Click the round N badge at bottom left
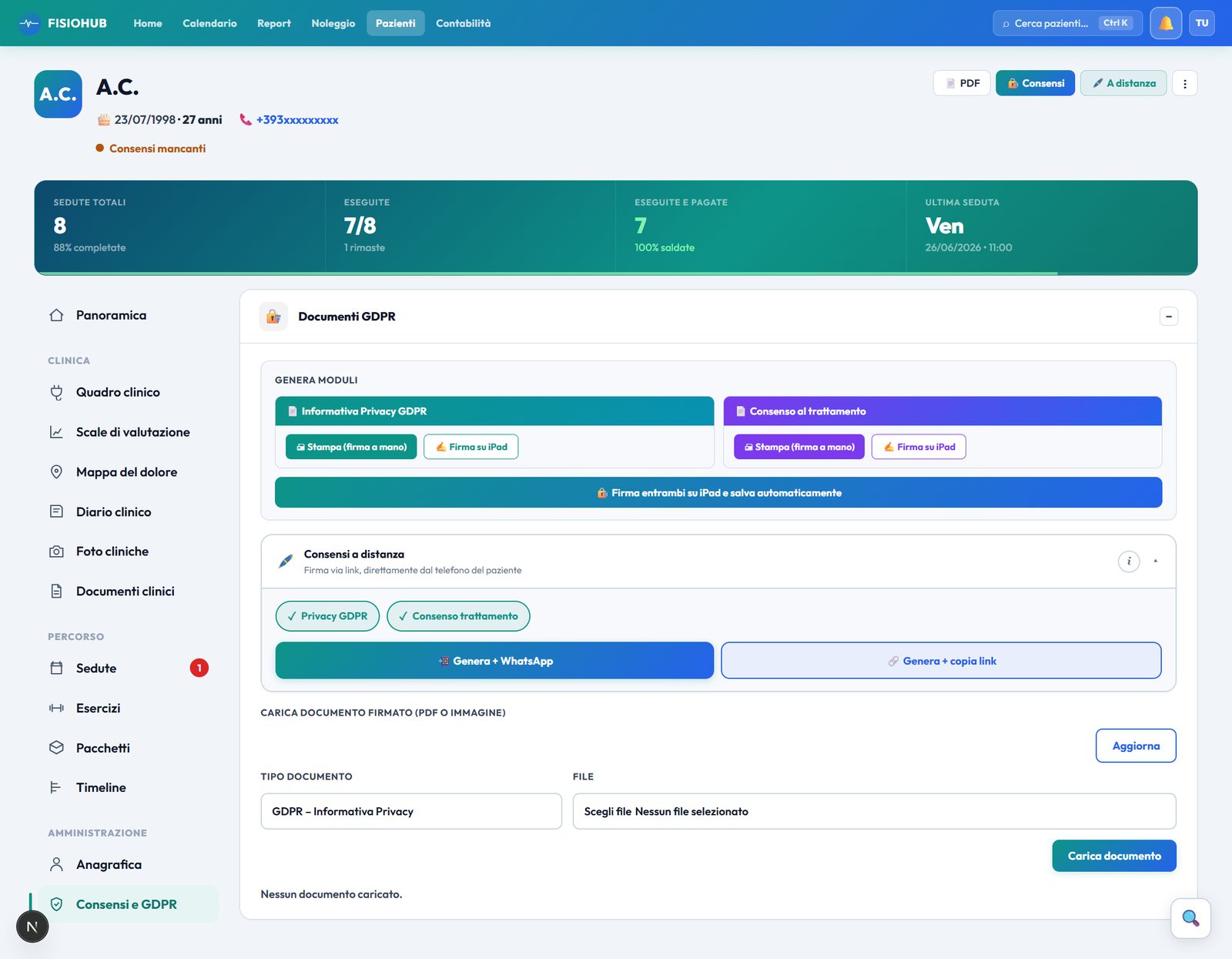 pyautogui.click(x=32, y=927)
